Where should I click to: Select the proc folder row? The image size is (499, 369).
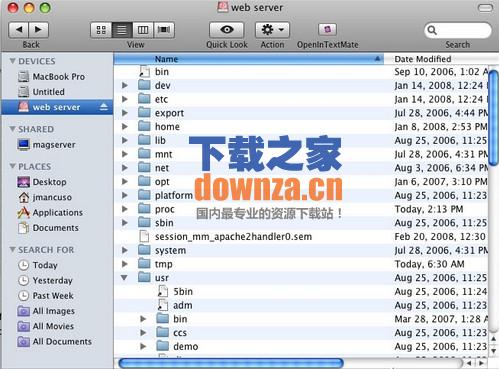tap(301, 209)
